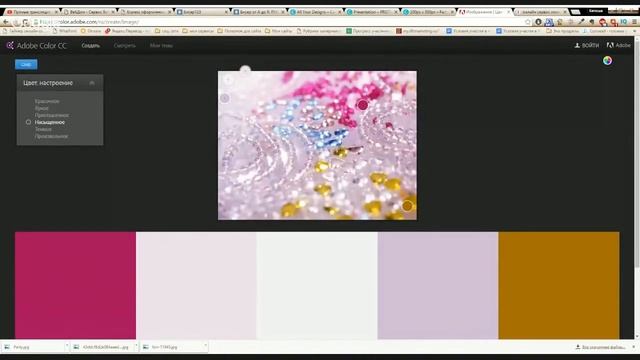This screenshot has width=640, height=360.
Task: Click the user icon beside ВОЙТИ
Action: click(577, 45)
